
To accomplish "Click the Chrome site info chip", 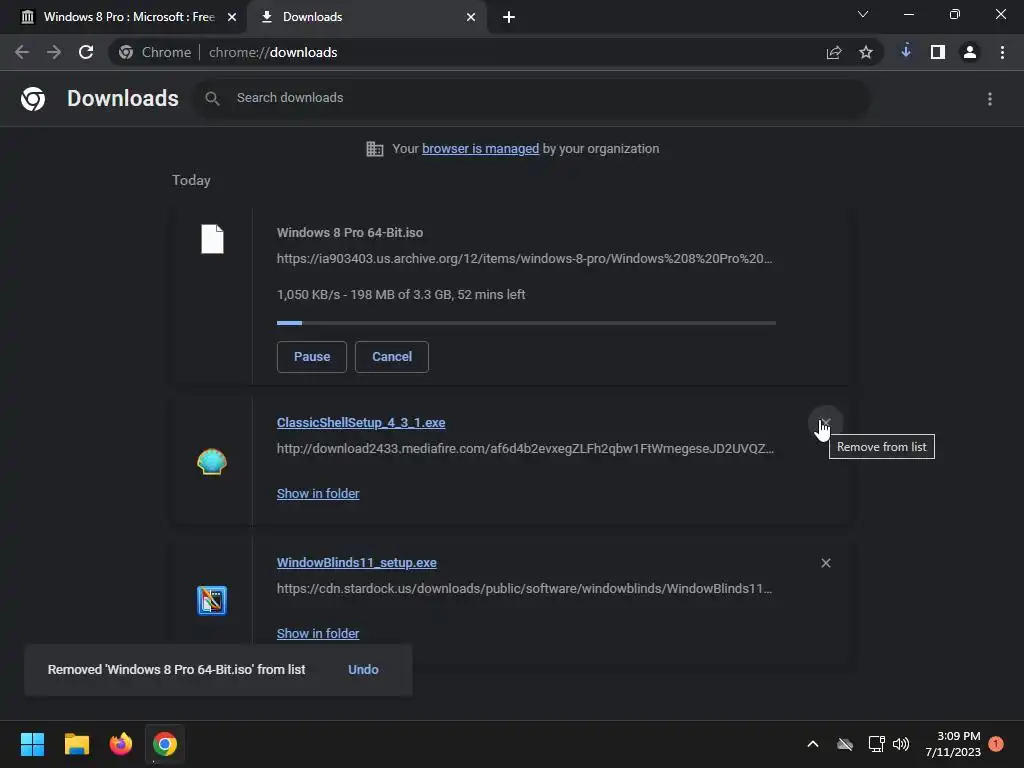I will 155,52.
